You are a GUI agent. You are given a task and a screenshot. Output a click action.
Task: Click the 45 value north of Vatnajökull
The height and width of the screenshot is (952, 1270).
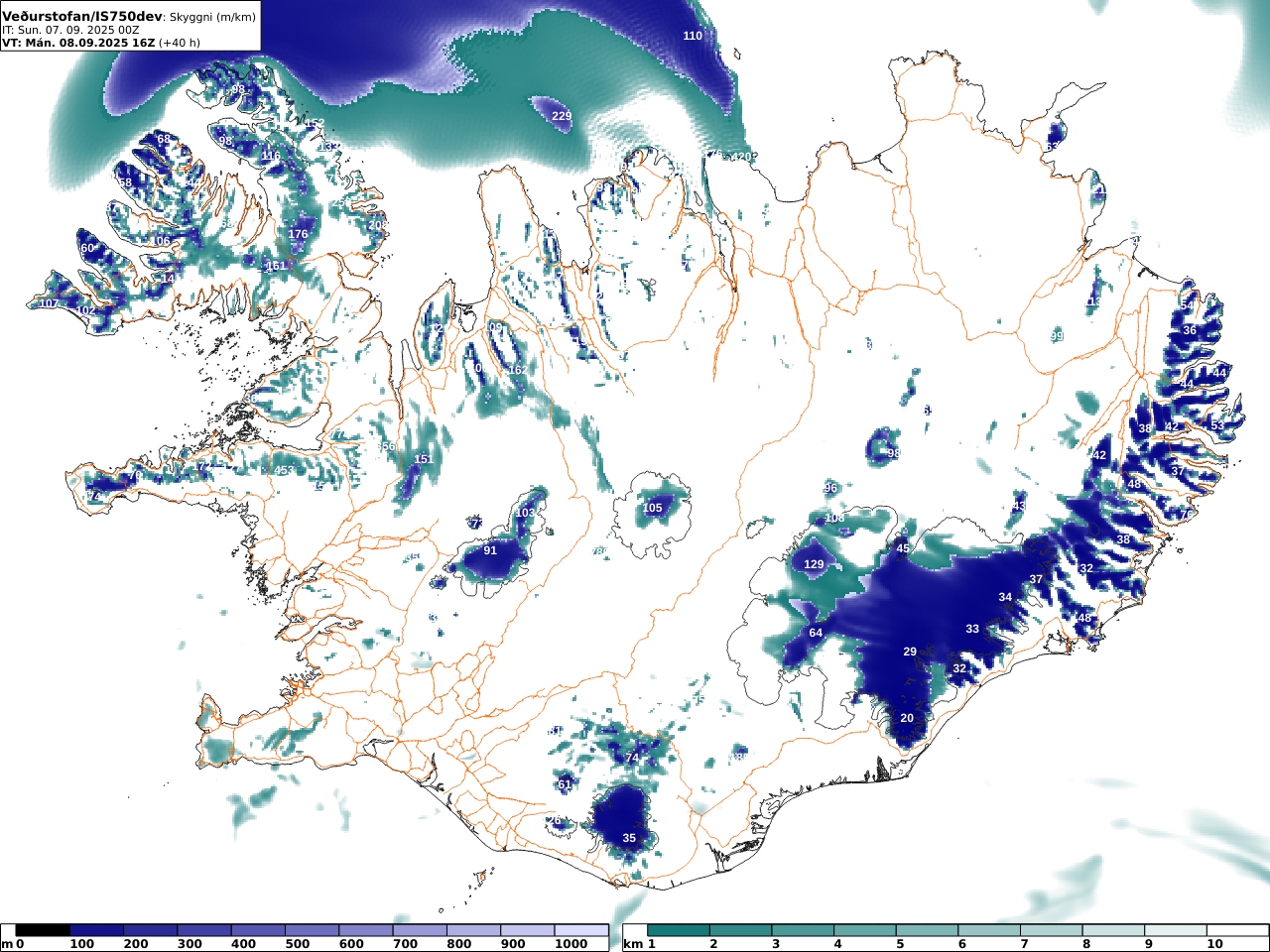[x=903, y=548]
